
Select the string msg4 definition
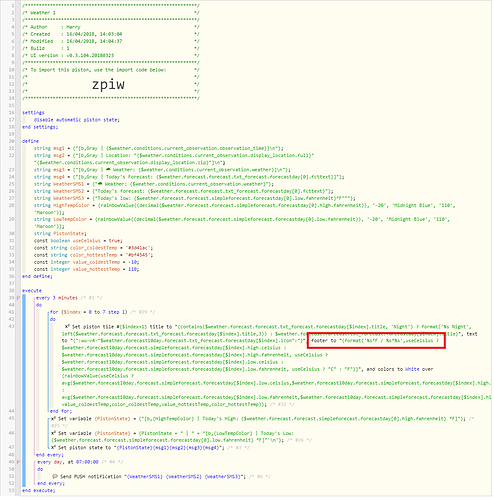189,177
